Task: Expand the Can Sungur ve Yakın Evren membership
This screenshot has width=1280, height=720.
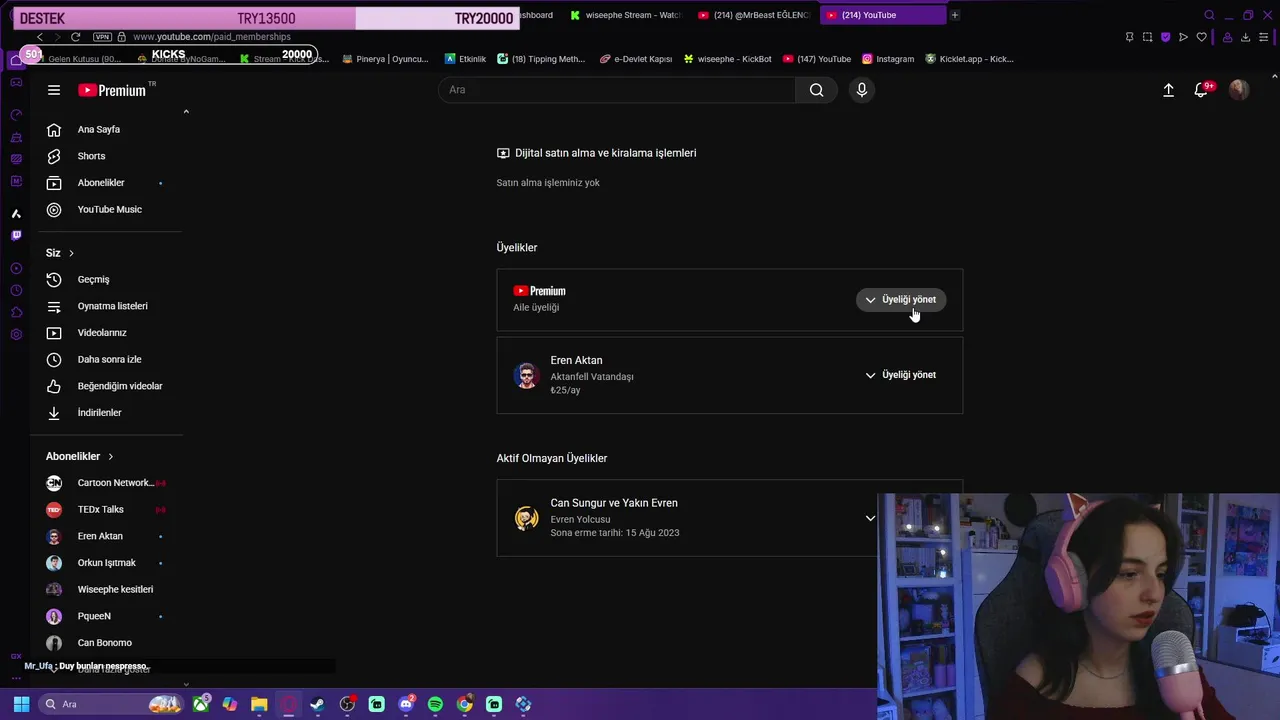Action: 870,518
